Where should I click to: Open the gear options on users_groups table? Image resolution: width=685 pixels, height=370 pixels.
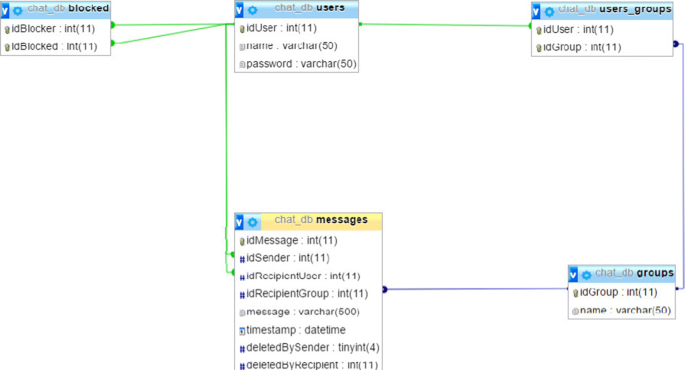[550, 12]
